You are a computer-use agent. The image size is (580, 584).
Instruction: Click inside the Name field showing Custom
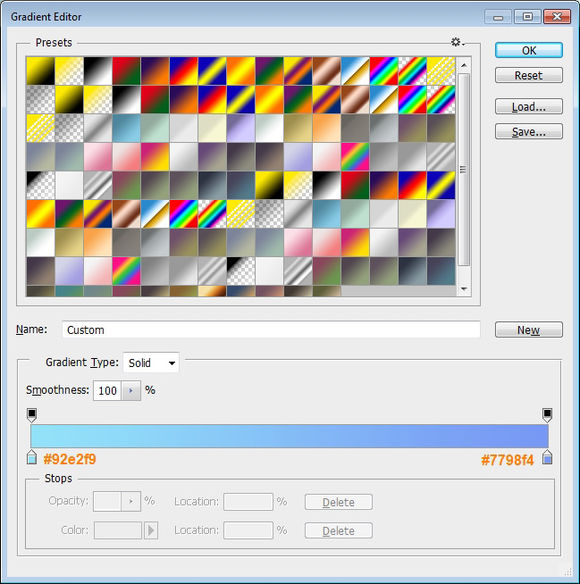tap(271, 330)
